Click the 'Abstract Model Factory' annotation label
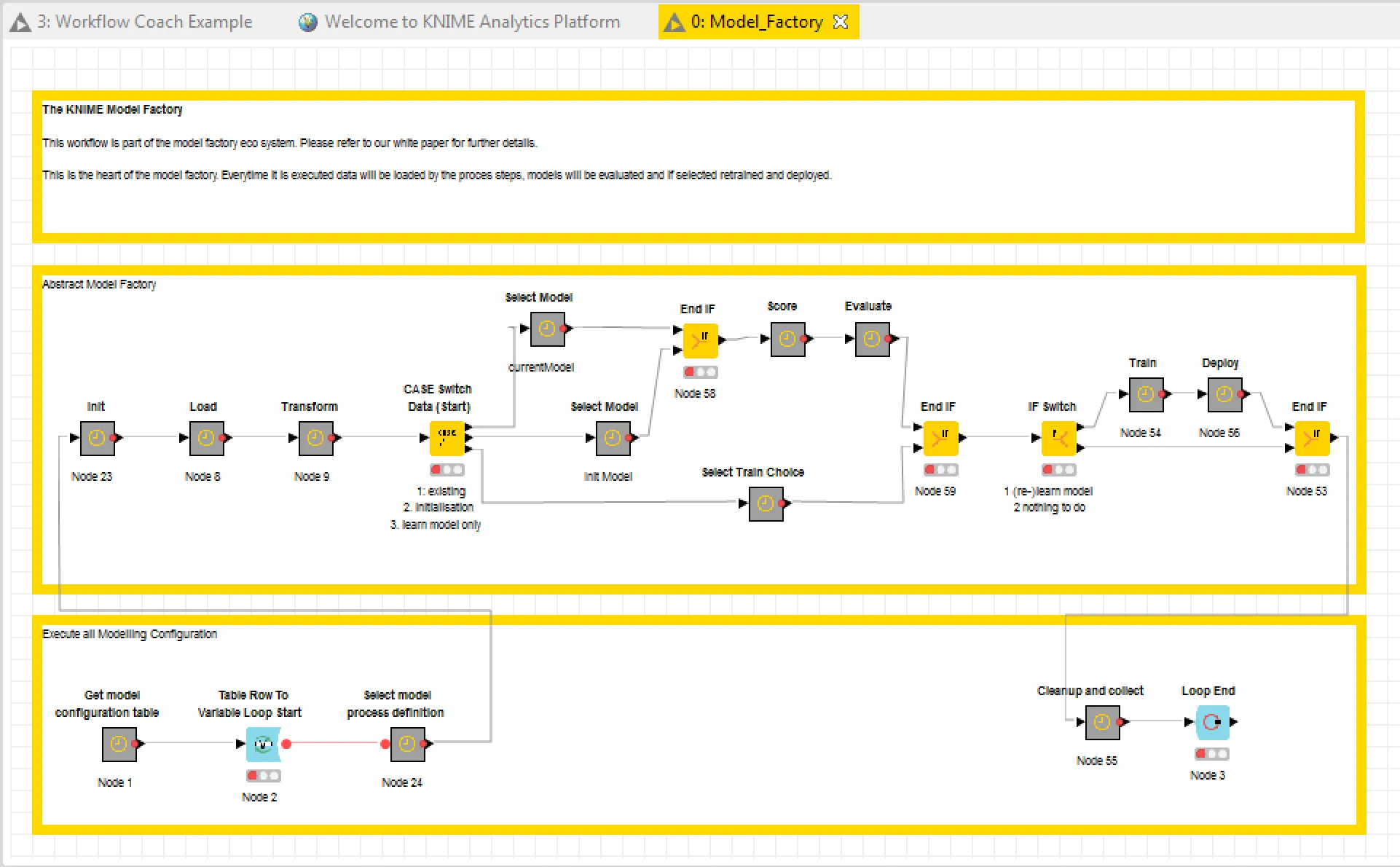This screenshot has height=867, width=1400. (x=99, y=284)
